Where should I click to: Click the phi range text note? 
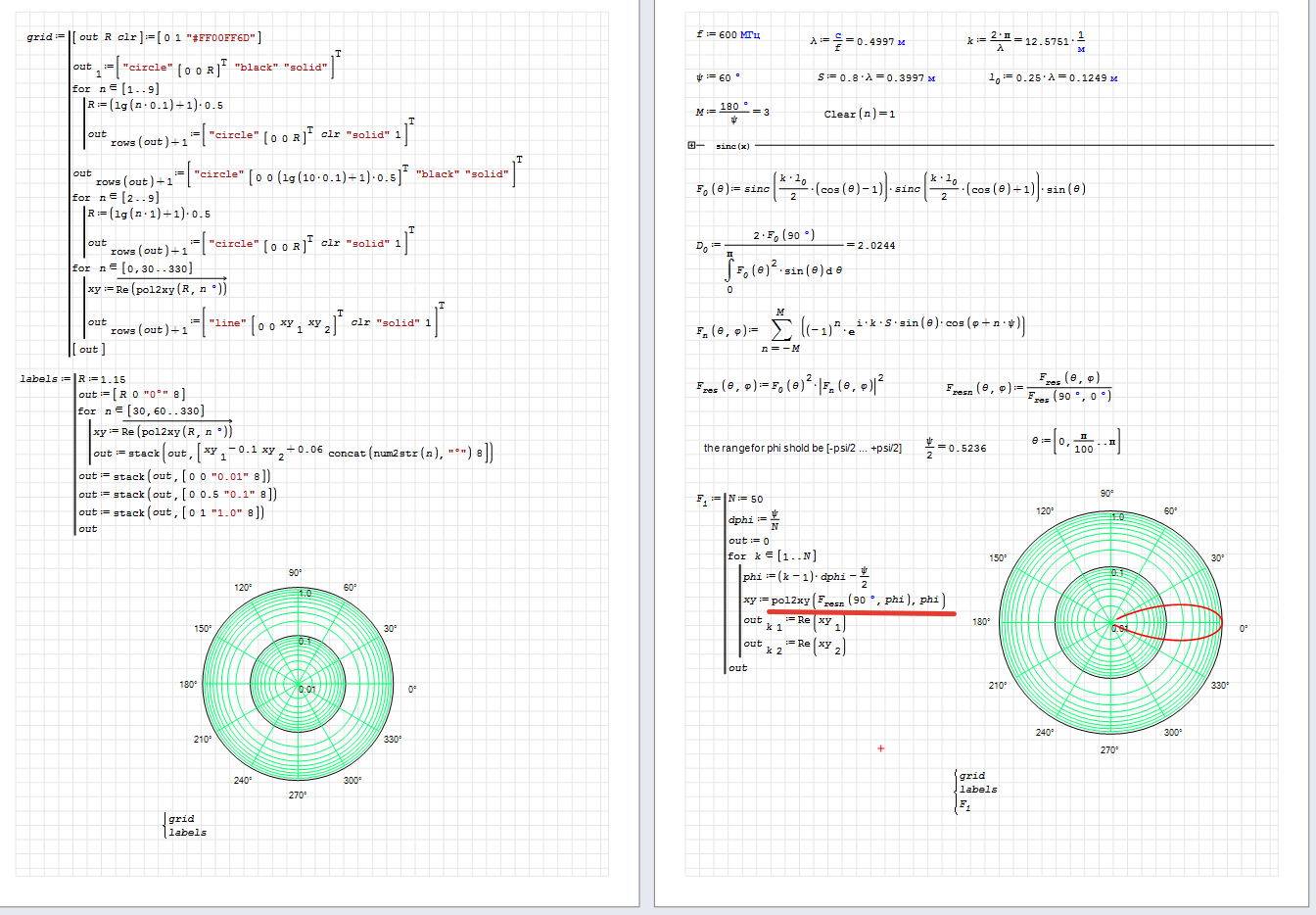[x=802, y=448]
